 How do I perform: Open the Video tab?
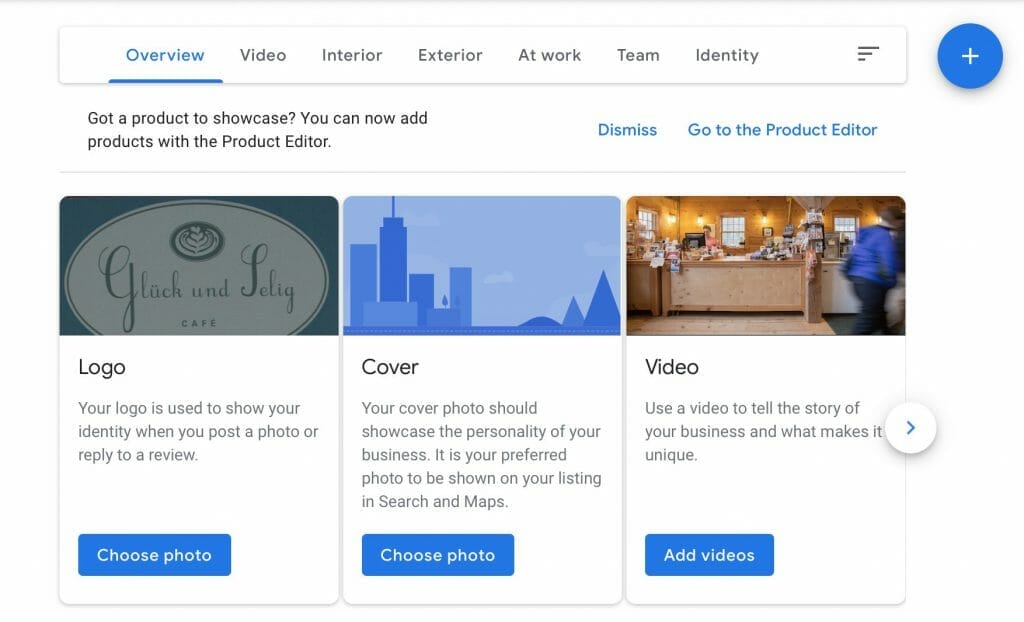263,55
